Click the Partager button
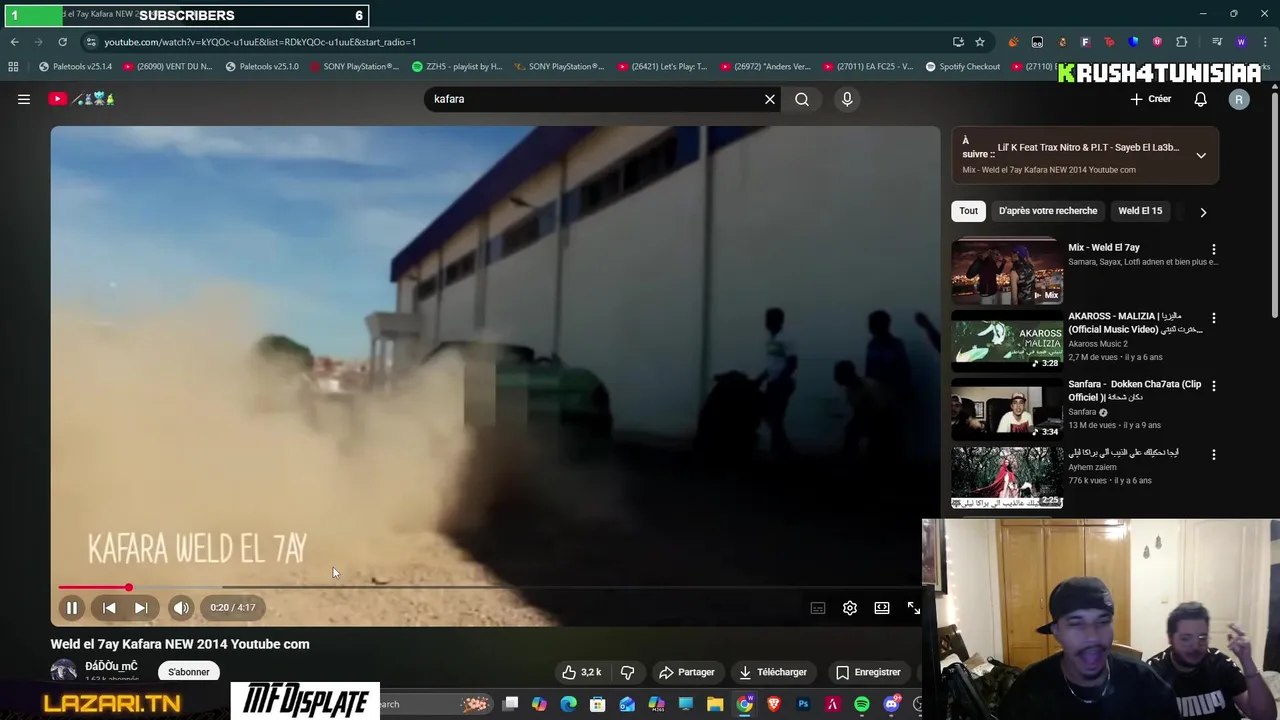This screenshot has width=1280, height=720. (x=686, y=672)
